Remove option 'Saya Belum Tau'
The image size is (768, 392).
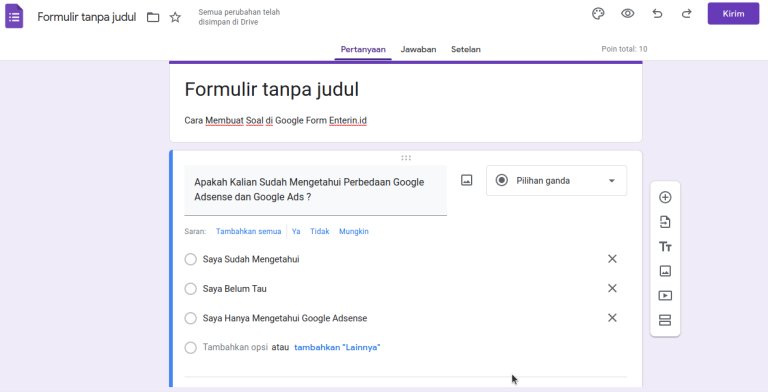[x=612, y=288]
